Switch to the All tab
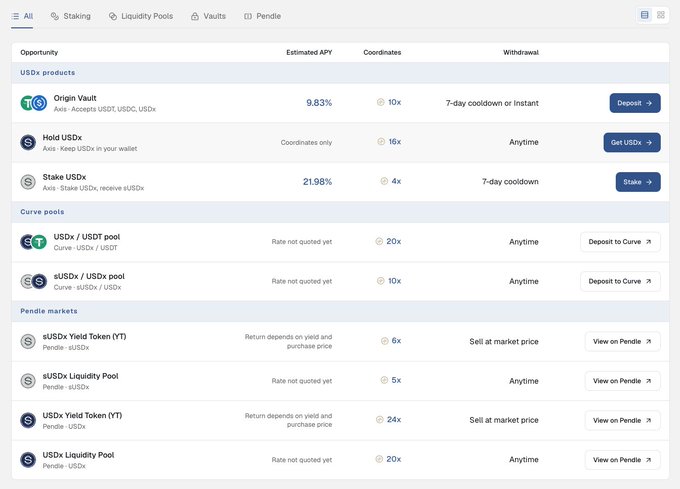Image resolution: width=680 pixels, height=489 pixels. pos(22,16)
